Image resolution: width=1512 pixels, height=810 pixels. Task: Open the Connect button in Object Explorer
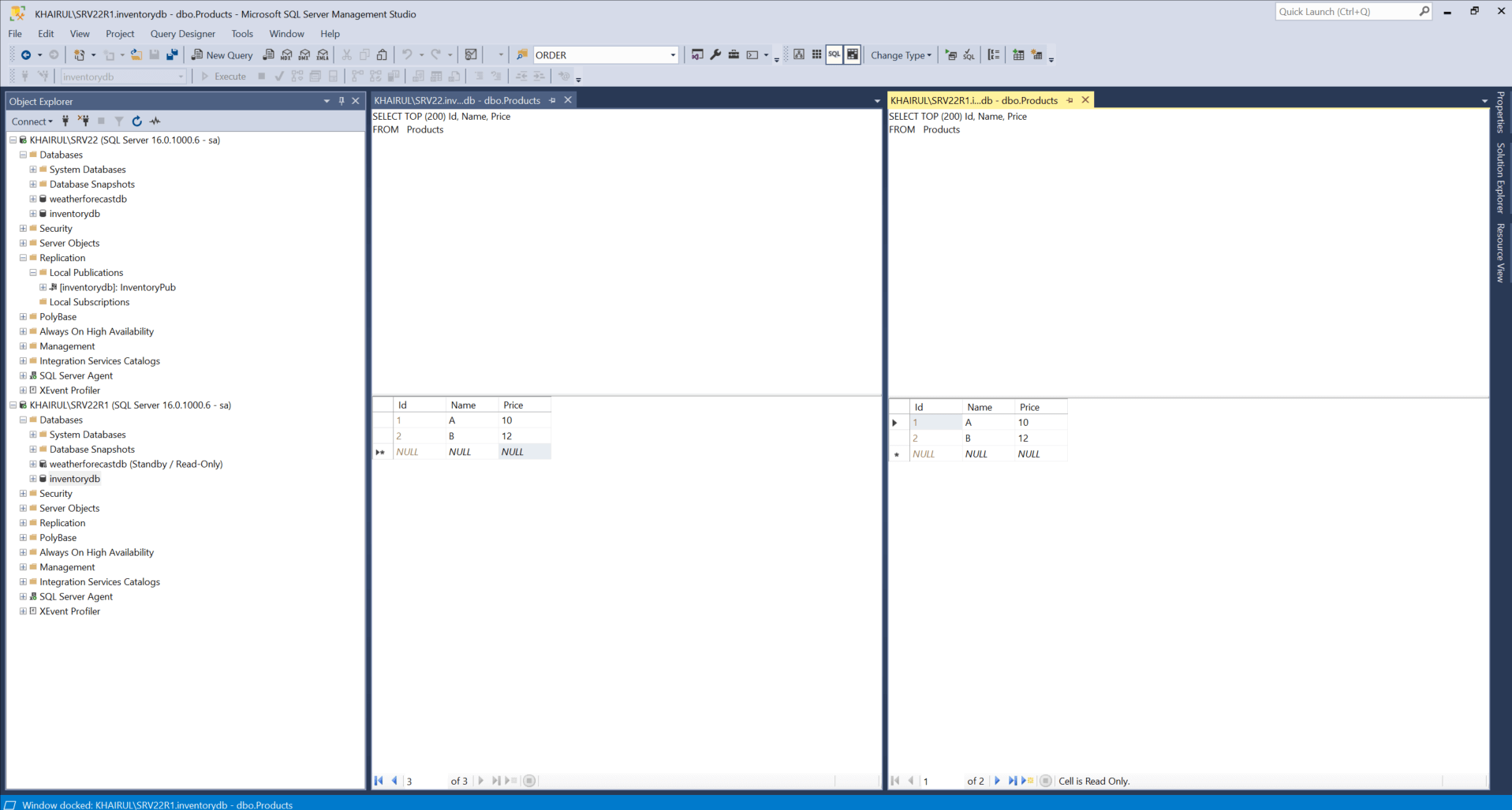point(32,121)
